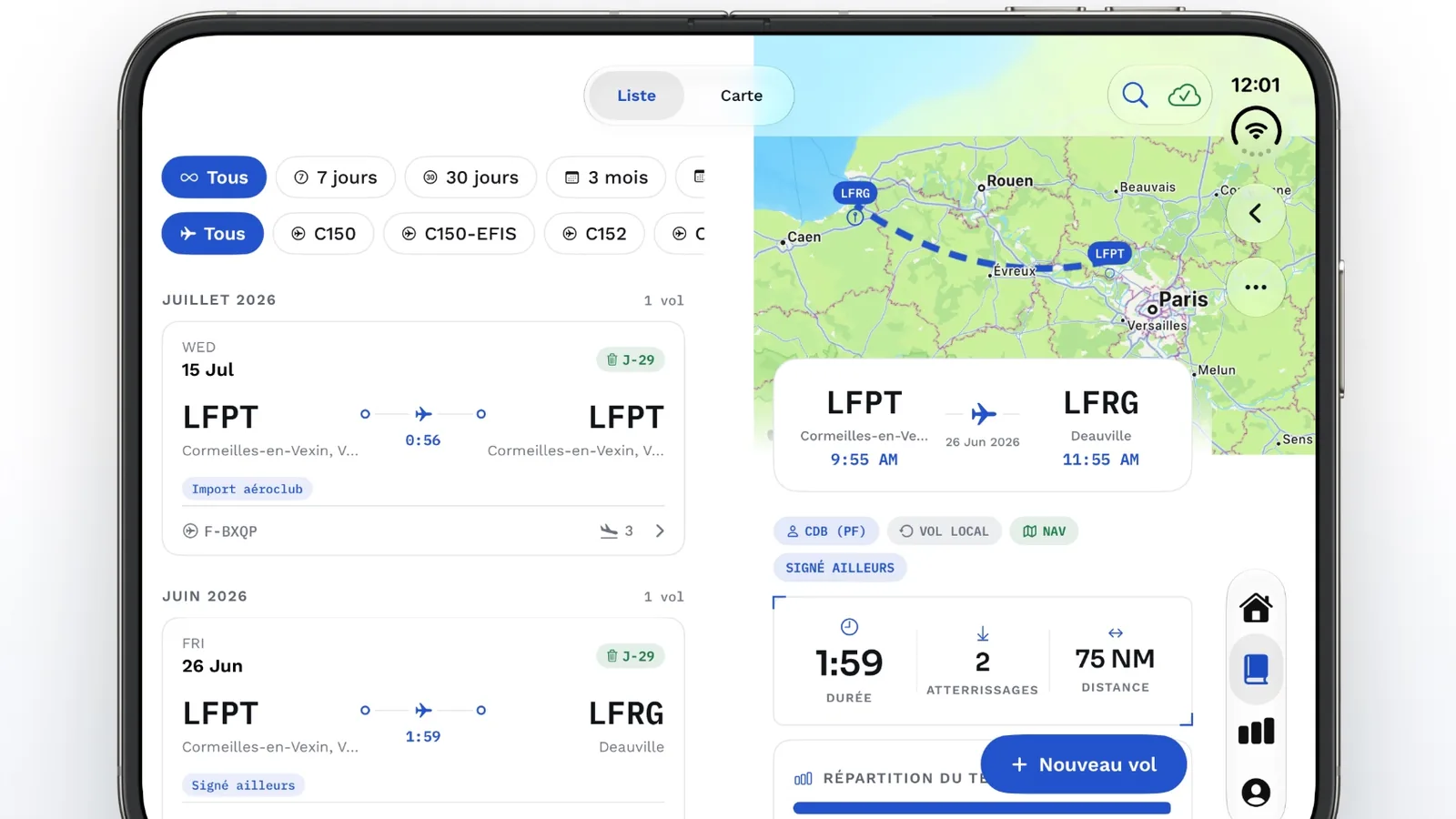The height and width of the screenshot is (819, 1456).
Task: Tap the 9:55 AM departure time
Action: (x=864, y=460)
